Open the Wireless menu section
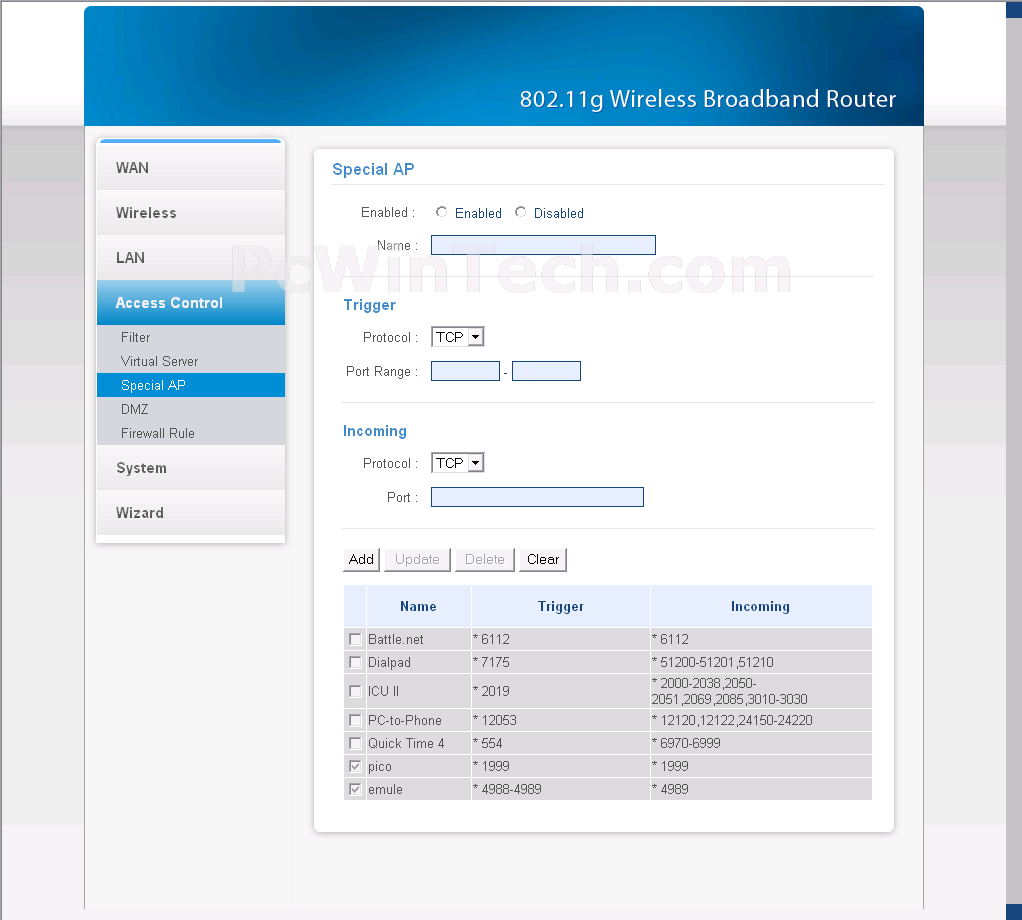The height and width of the screenshot is (920, 1022). point(191,212)
